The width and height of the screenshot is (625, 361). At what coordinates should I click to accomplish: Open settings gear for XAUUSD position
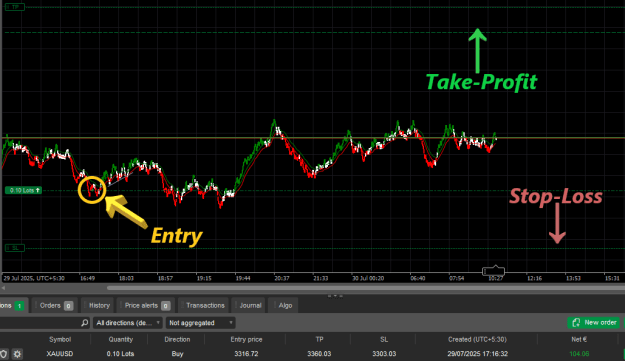point(17,354)
